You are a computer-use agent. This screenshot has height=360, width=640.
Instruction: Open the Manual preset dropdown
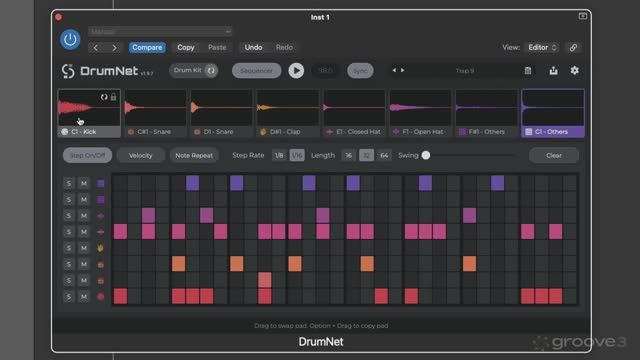(x=160, y=31)
